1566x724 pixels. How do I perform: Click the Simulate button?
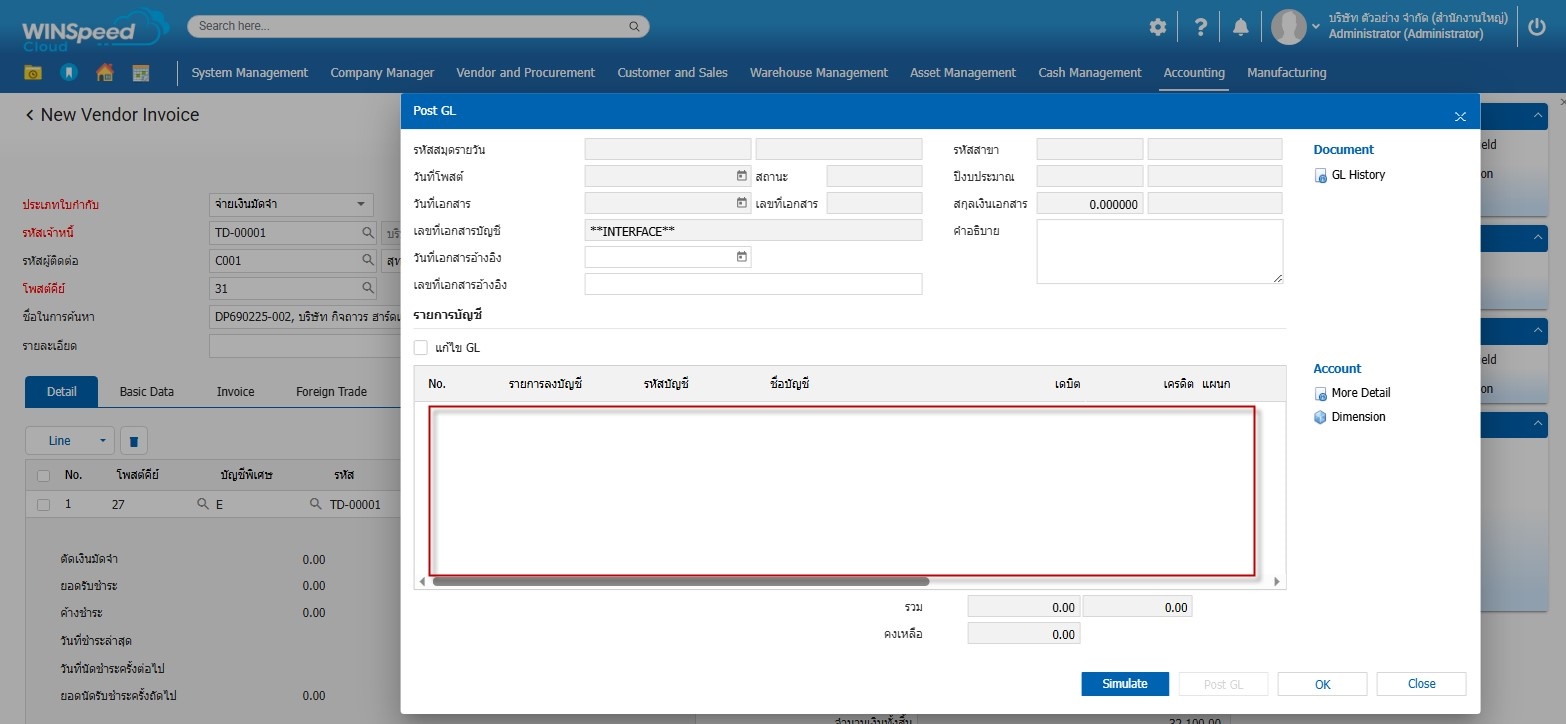click(1124, 684)
